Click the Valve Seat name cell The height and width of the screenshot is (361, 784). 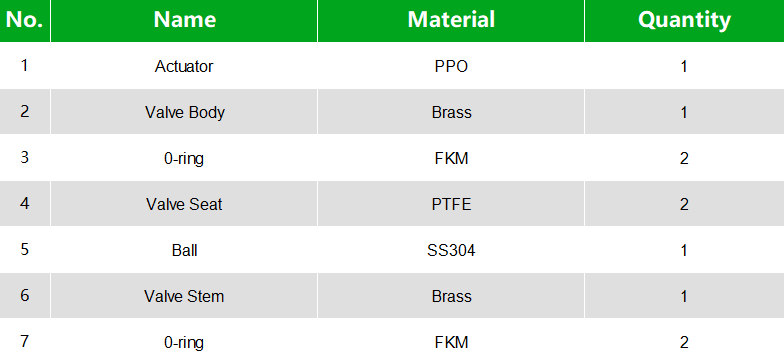[x=184, y=204]
